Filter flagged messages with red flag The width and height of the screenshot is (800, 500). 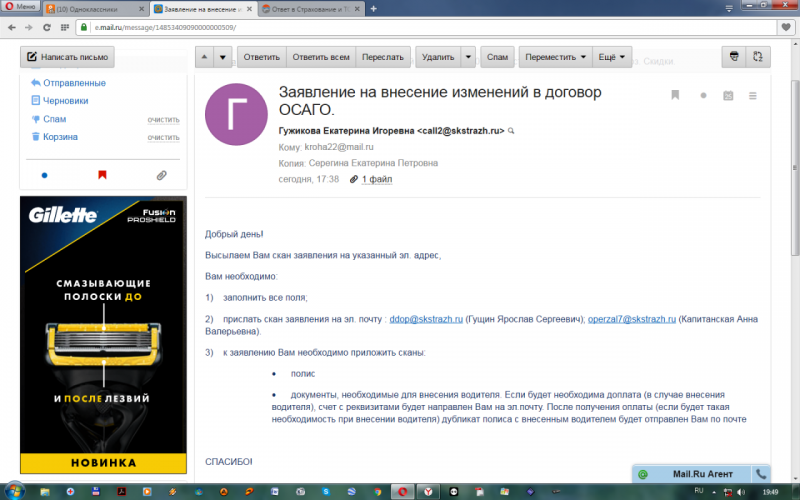(102, 175)
